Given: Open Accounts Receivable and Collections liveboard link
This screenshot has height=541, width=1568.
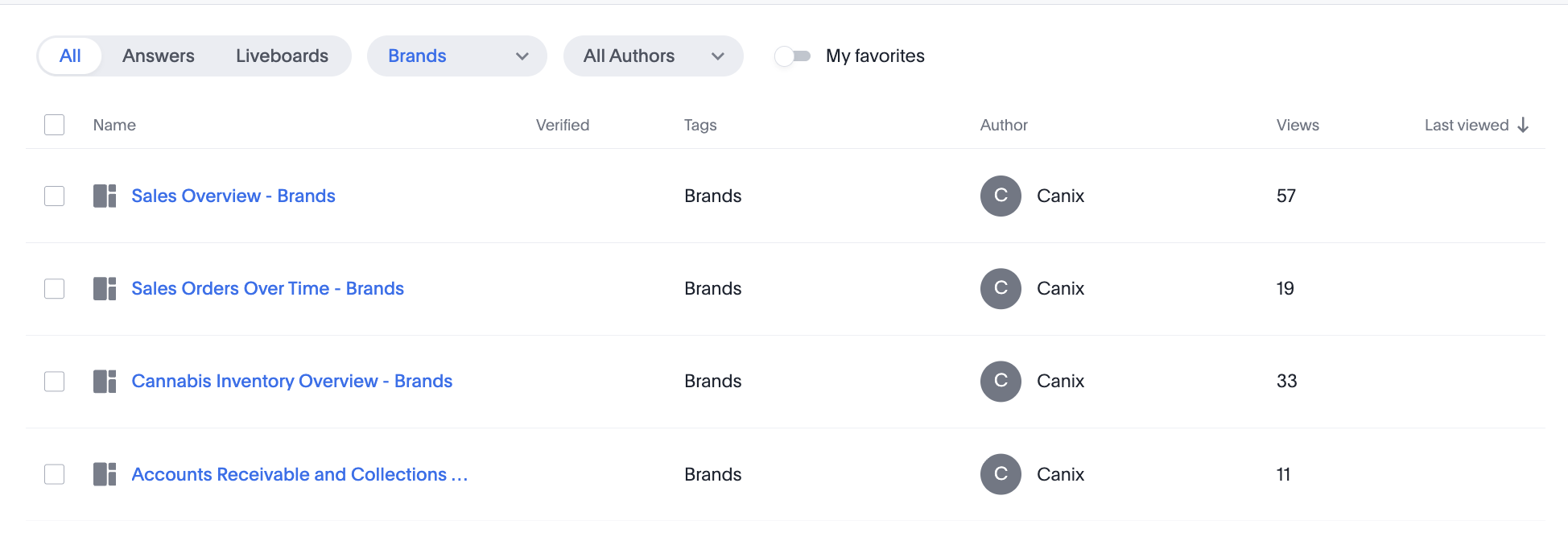Looking at the screenshot, I should [299, 474].
